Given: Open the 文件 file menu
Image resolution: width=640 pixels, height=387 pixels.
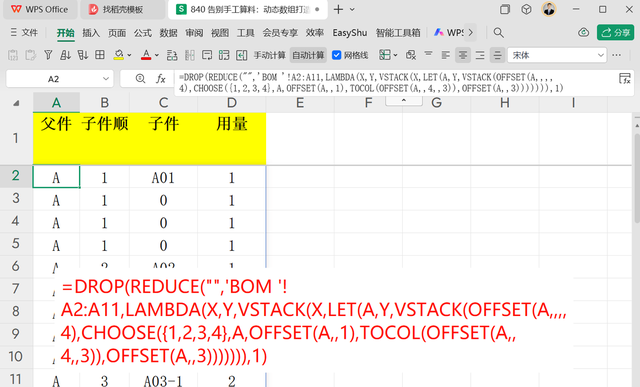Looking at the screenshot, I should (x=24, y=33).
